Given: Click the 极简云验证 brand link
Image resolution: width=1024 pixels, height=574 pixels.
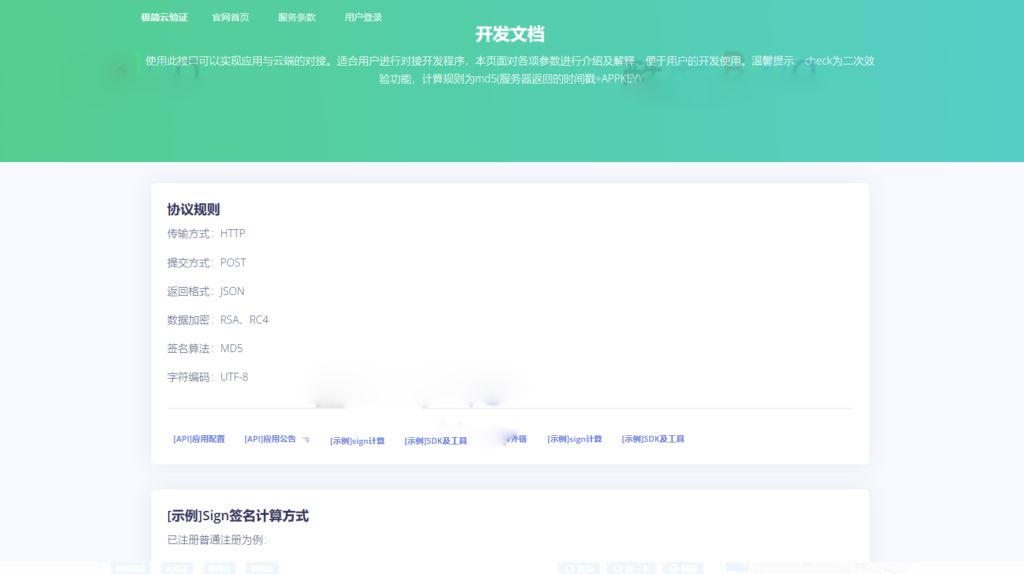Looking at the screenshot, I should (x=165, y=18).
